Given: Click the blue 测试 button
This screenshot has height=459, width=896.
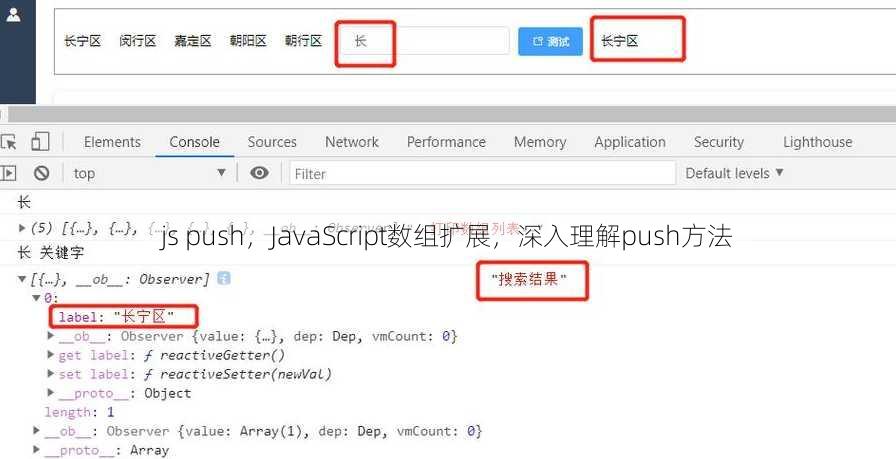Looking at the screenshot, I should tap(550, 42).
